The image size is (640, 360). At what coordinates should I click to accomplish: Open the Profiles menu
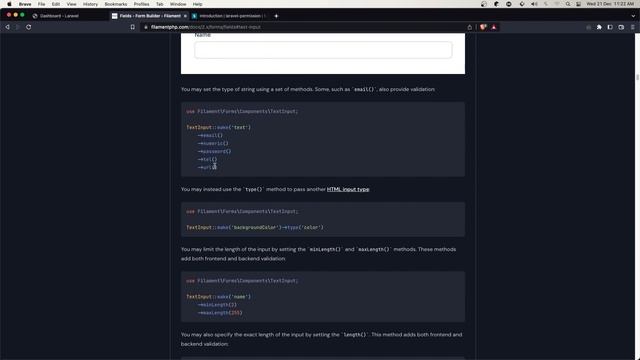coord(141,4)
